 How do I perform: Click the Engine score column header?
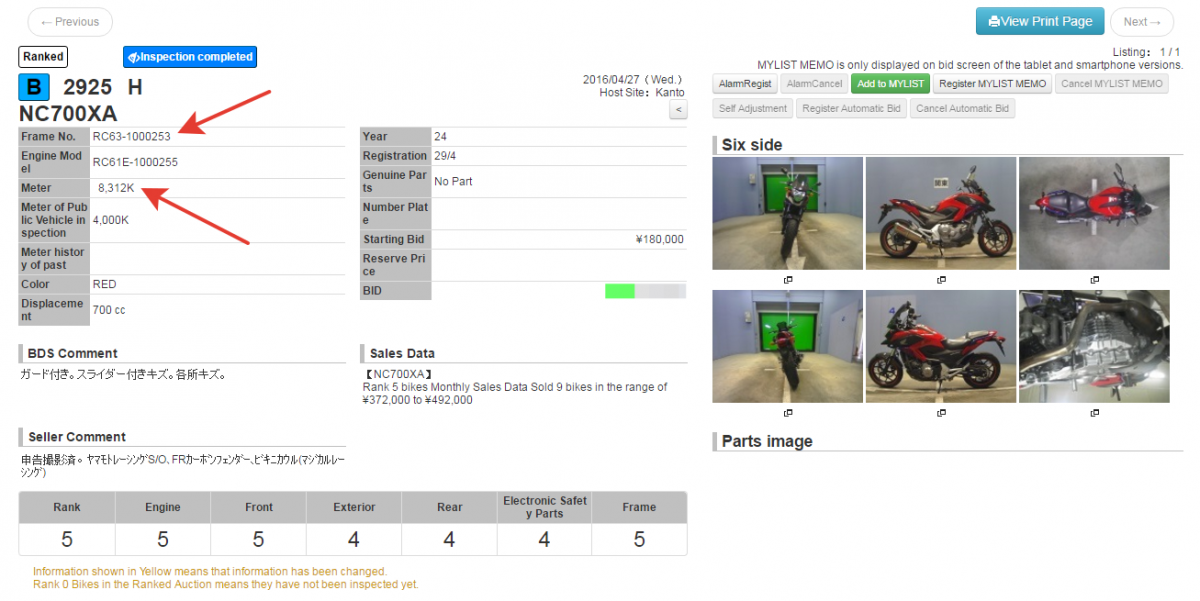[x=163, y=508]
